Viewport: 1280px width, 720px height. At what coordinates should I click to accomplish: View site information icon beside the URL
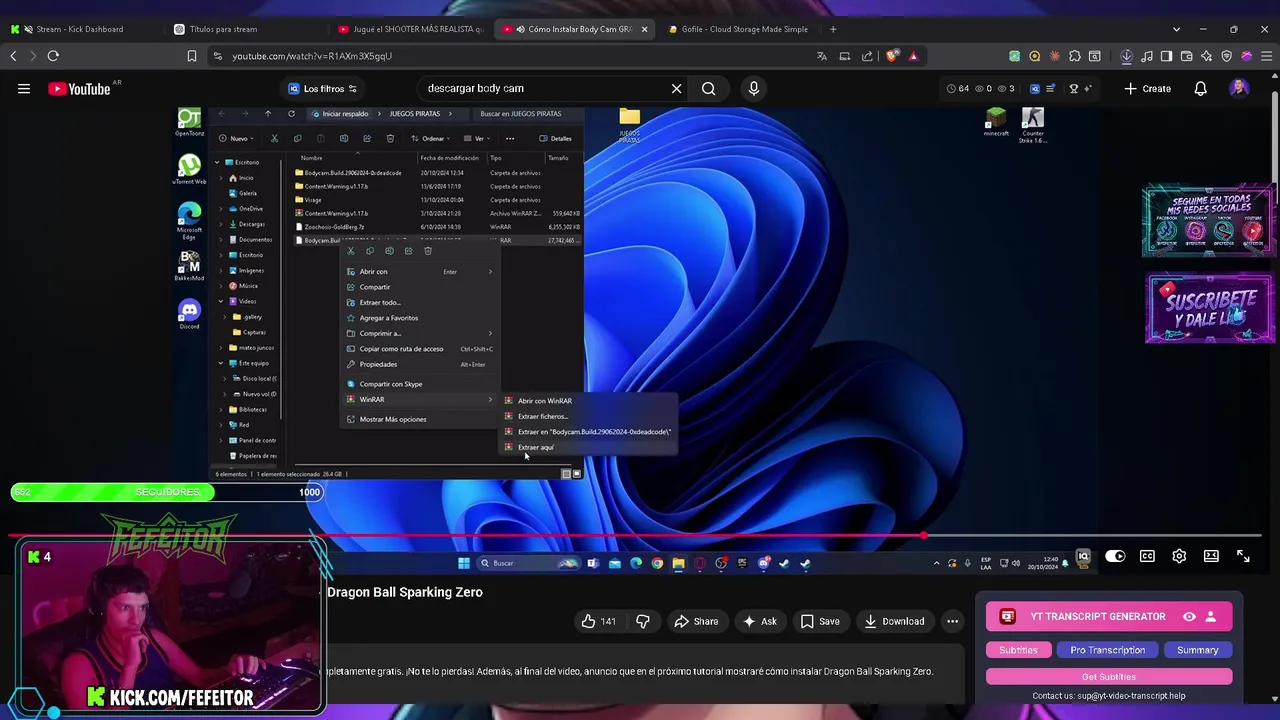(x=218, y=56)
